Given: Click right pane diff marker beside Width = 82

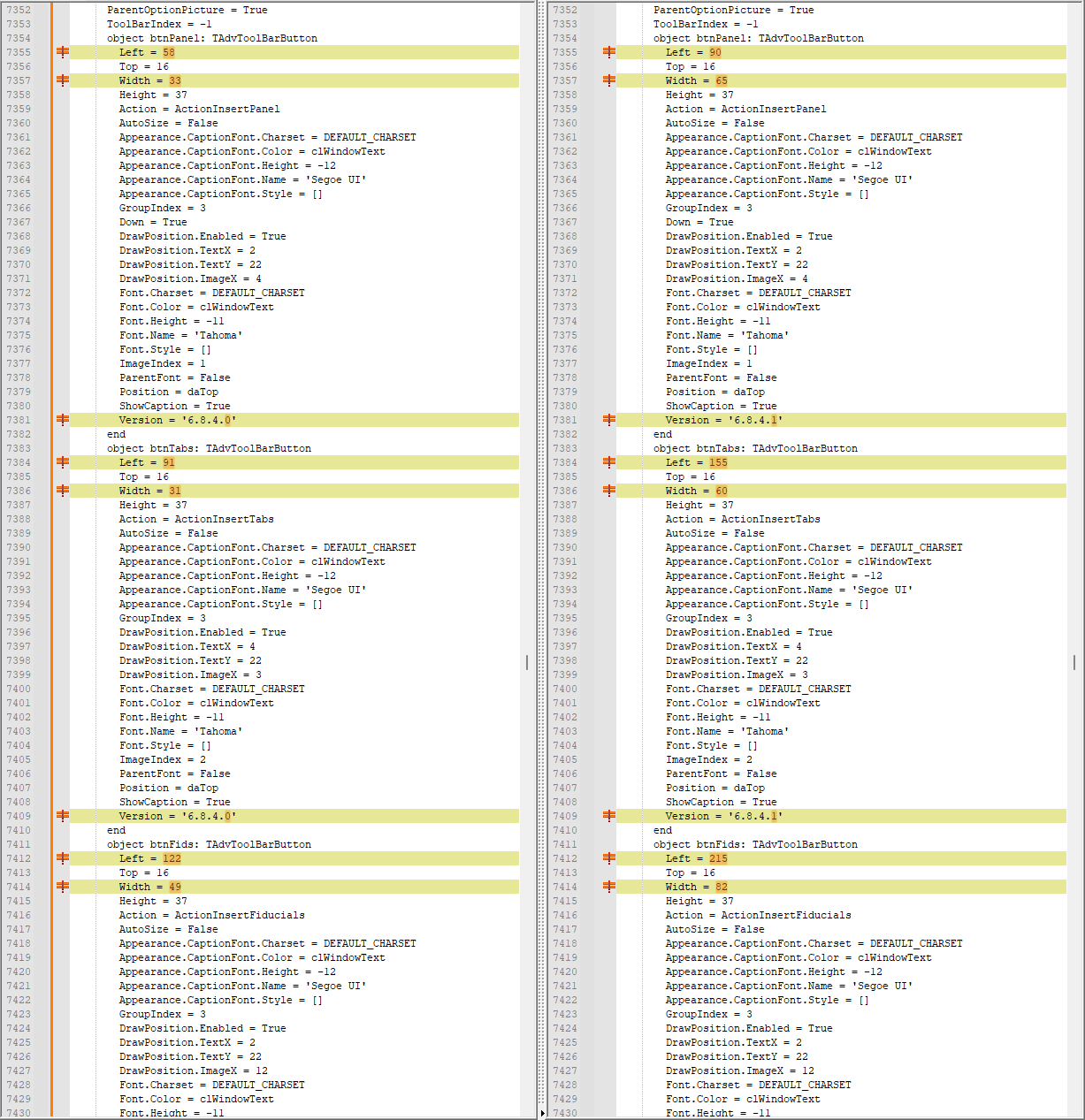Looking at the screenshot, I should pos(609,887).
